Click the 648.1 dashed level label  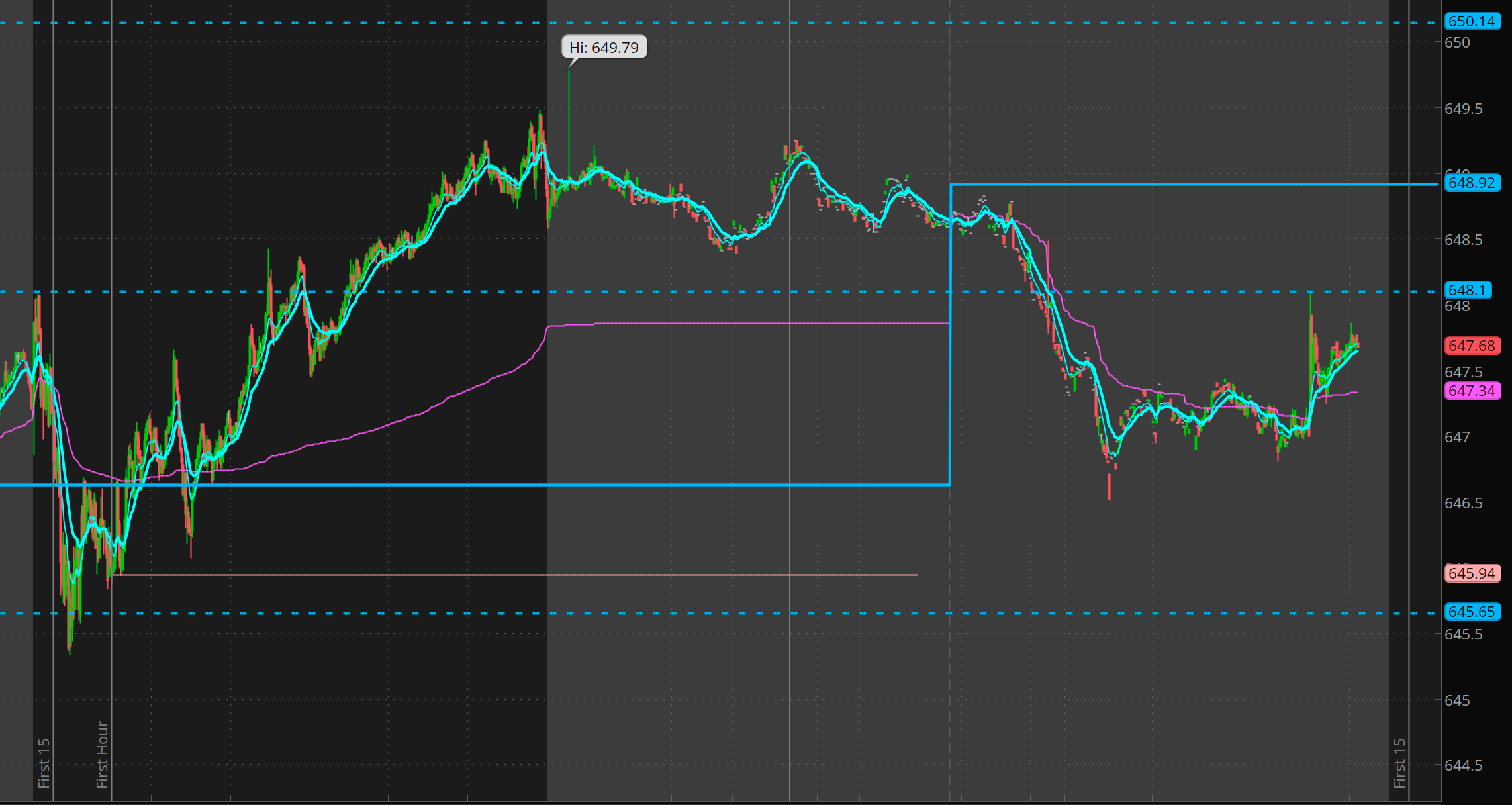tap(1467, 290)
